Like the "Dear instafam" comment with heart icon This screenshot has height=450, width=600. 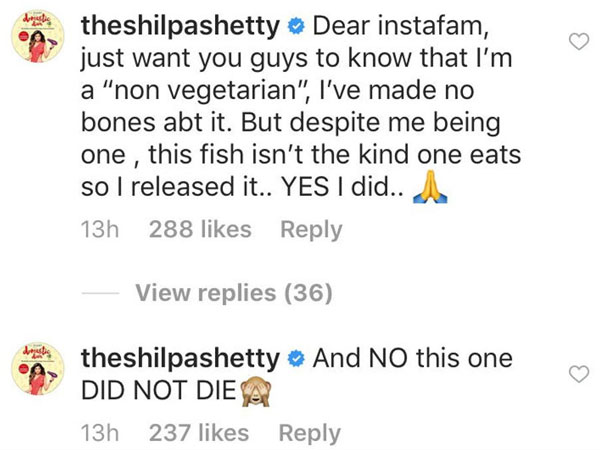[577, 41]
